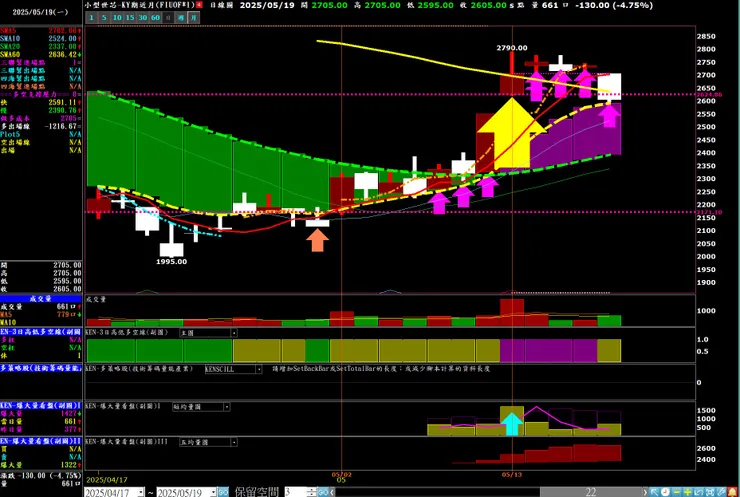This screenshot has width=740, height=497.
Task: Select the weekly (週) timeframe button
Action: click(181, 17)
